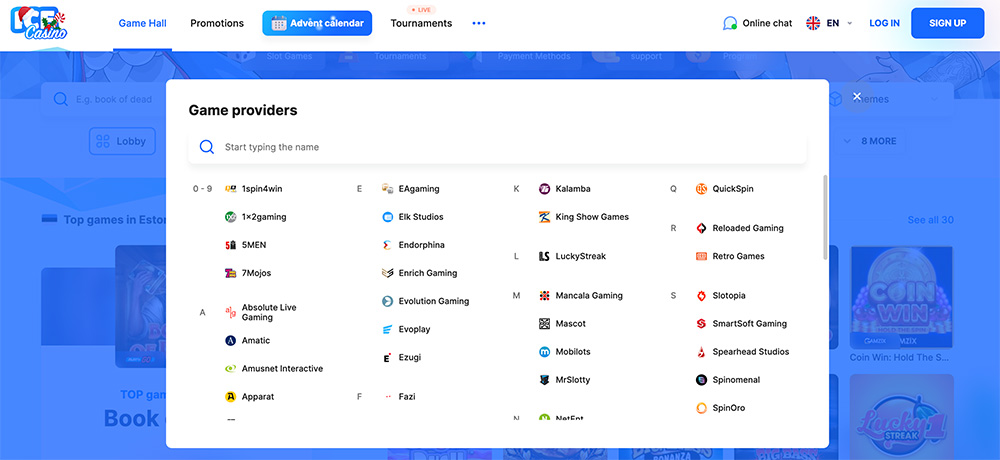Click the King Show Games logo
Image resolution: width=1000 pixels, height=460 pixels.
tap(544, 217)
